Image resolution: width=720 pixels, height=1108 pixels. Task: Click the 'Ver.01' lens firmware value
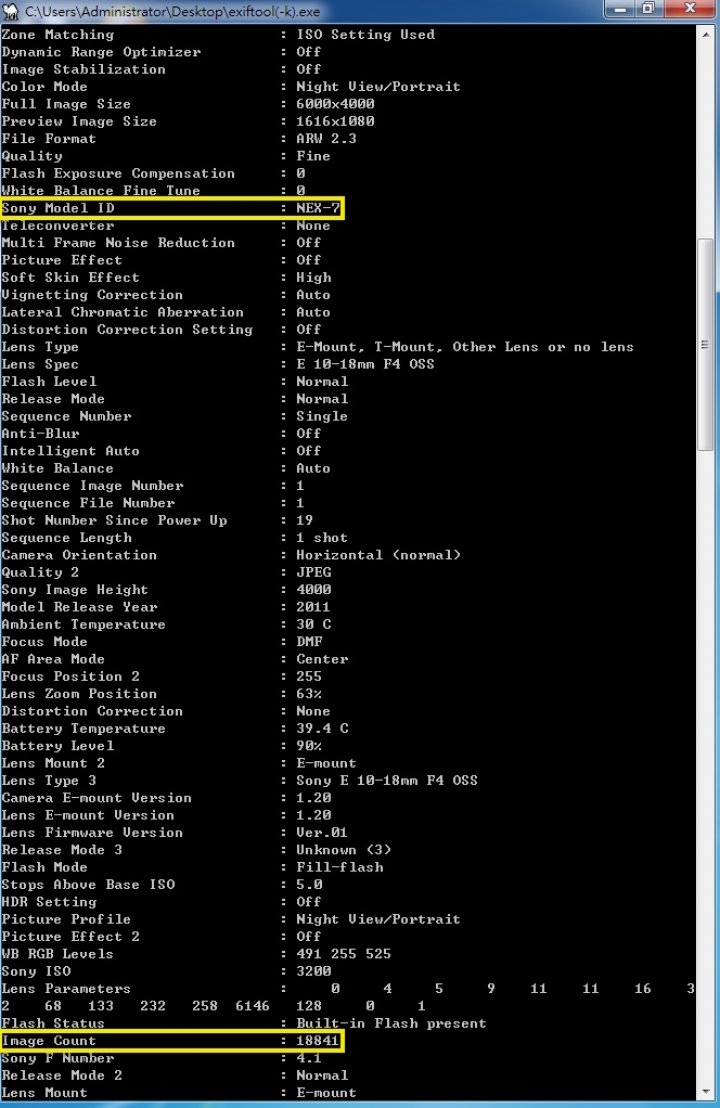[321, 833]
